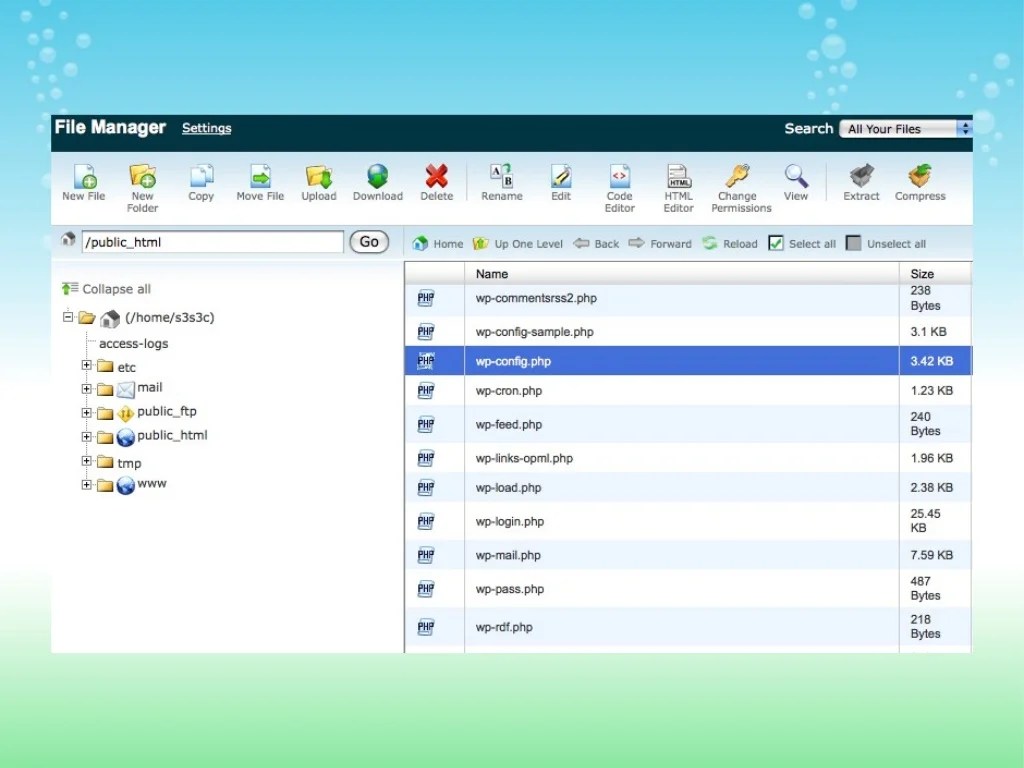Click the Rename icon
The height and width of the screenshot is (768, 1024).
click(501, 182)
